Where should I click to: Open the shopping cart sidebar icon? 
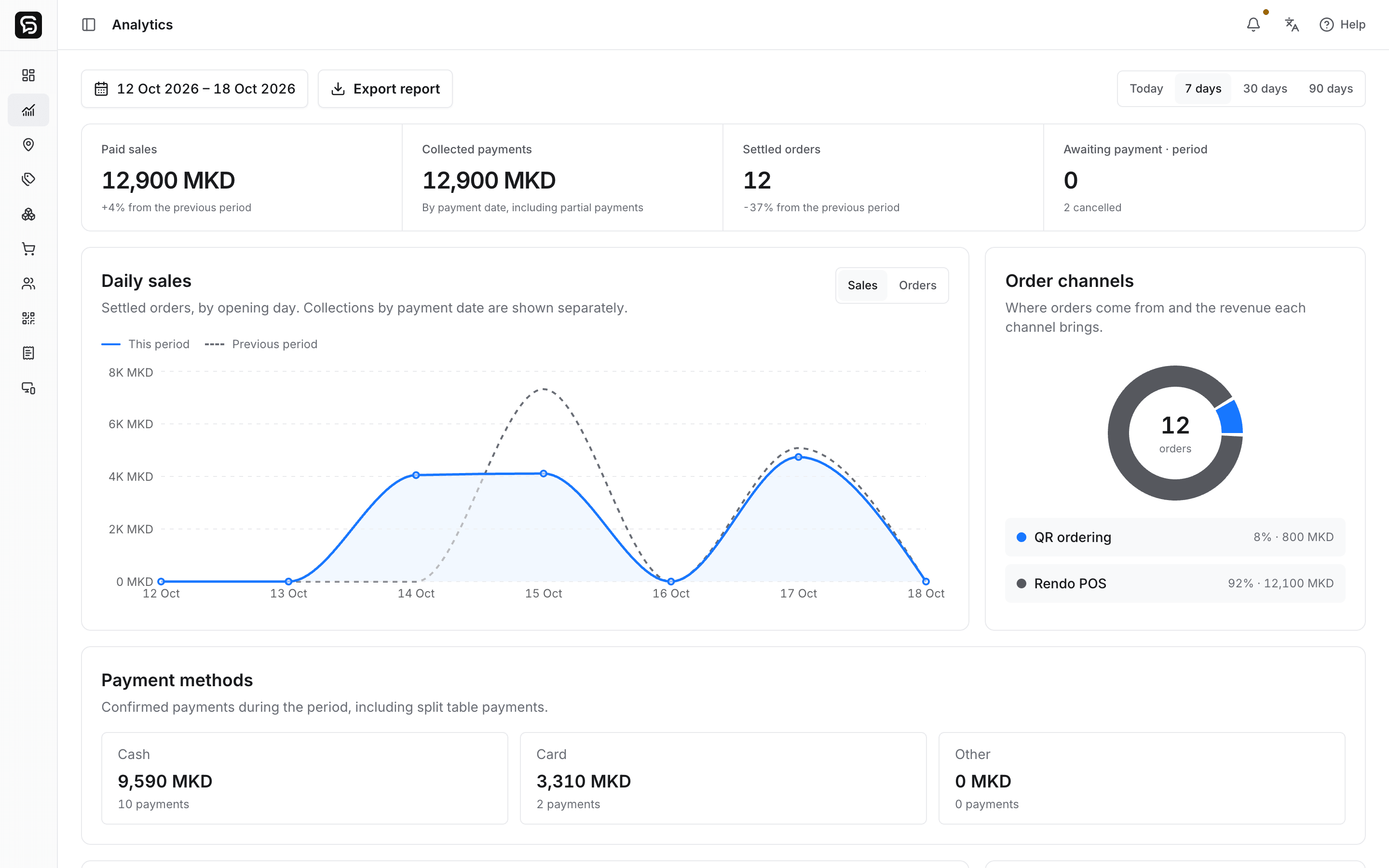point(28,248)
